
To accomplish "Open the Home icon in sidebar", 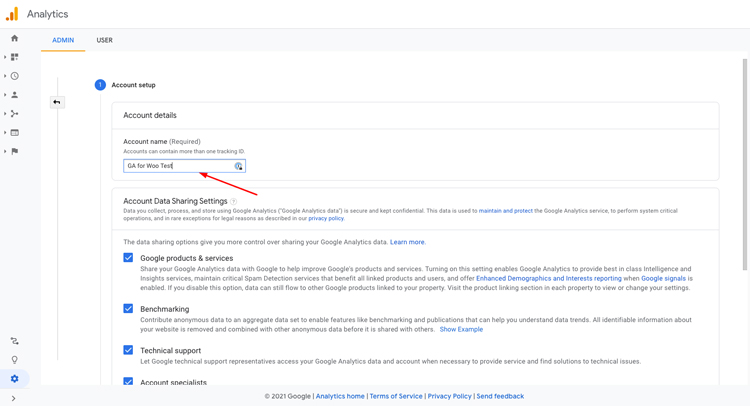I will click(x=14, y=38).
